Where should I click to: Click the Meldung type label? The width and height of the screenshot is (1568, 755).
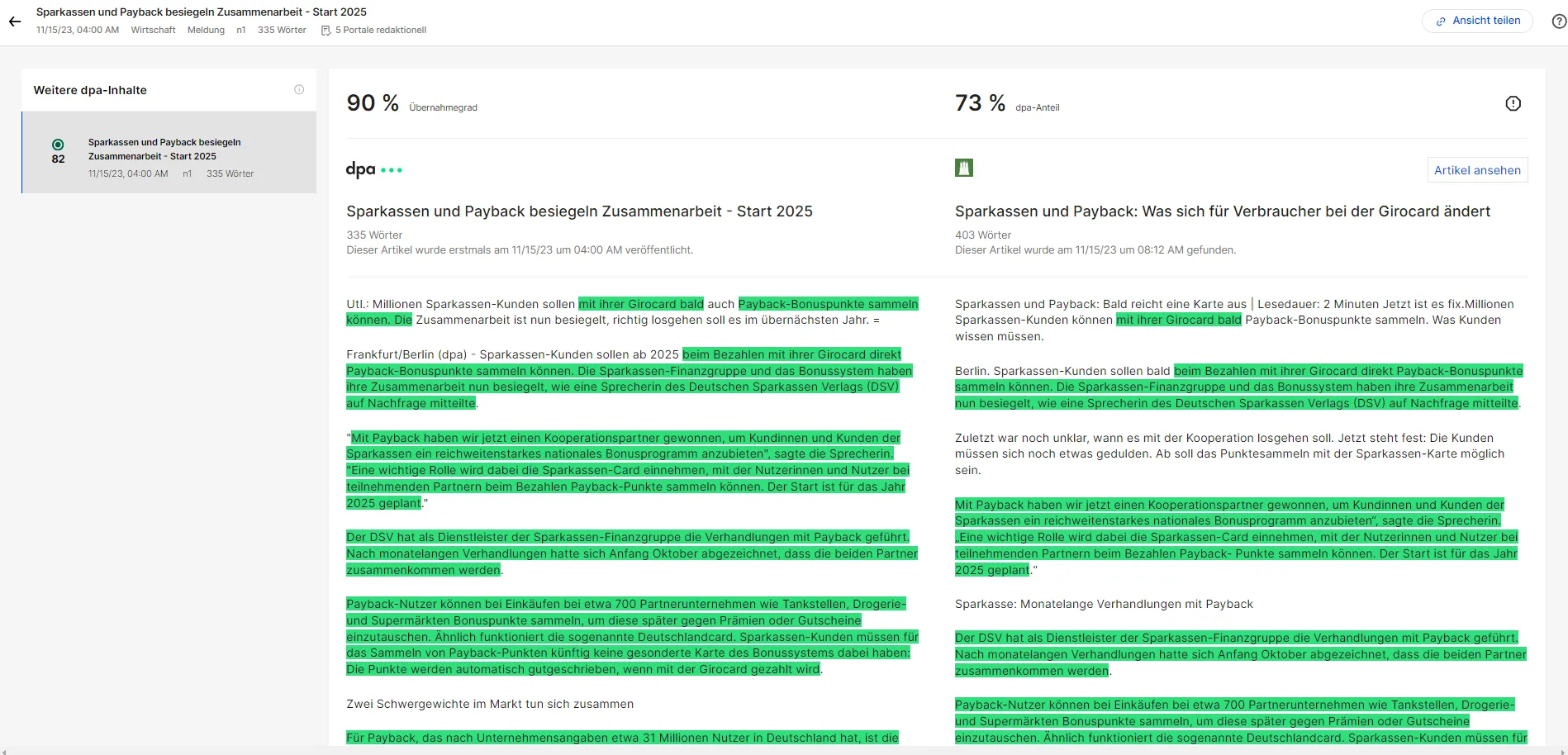[206, 31]
